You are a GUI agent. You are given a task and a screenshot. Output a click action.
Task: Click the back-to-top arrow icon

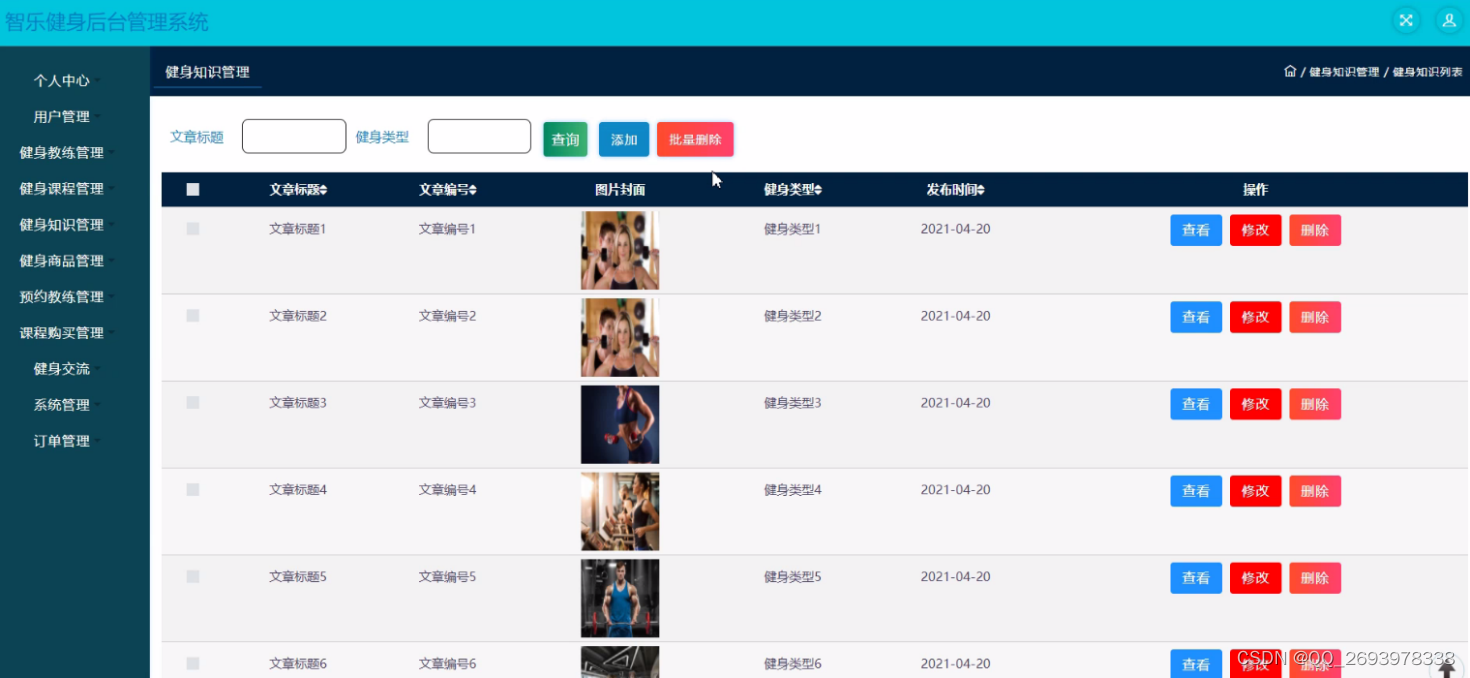[1447, 668]
